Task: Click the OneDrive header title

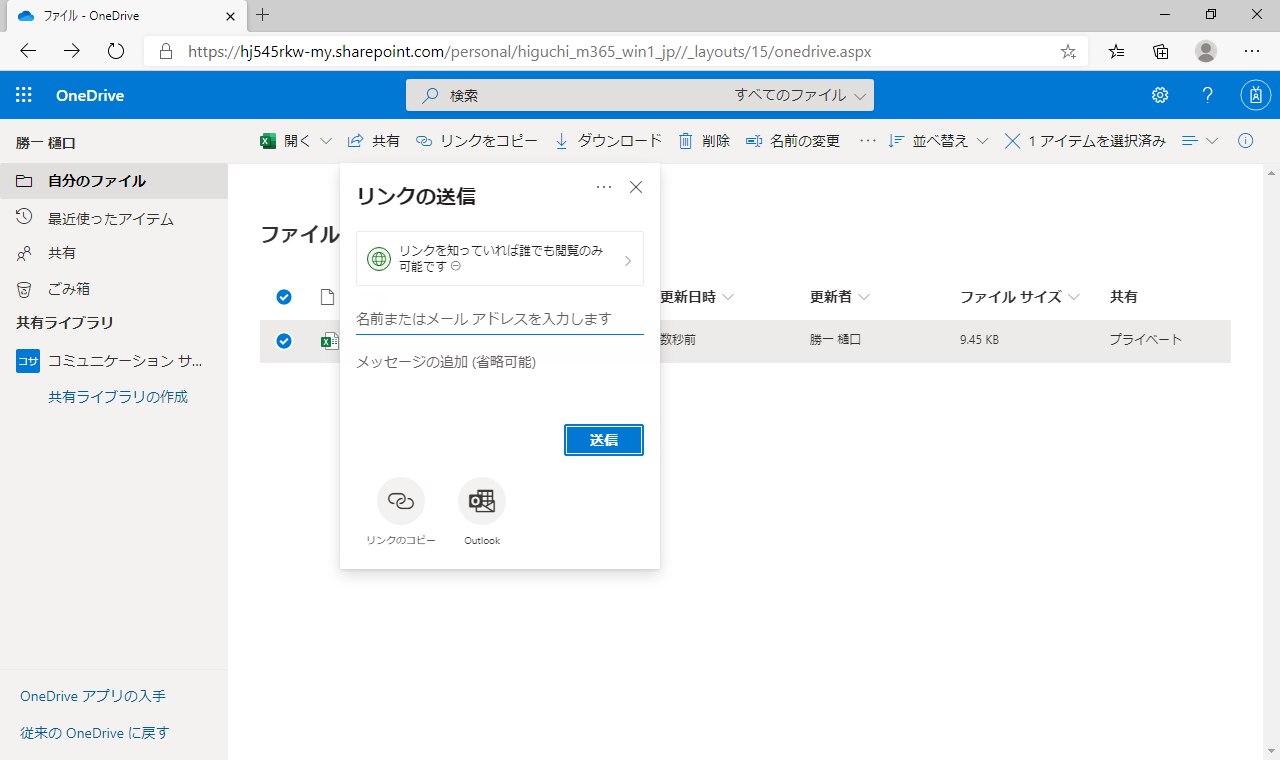Action: [x=90, y=96]
